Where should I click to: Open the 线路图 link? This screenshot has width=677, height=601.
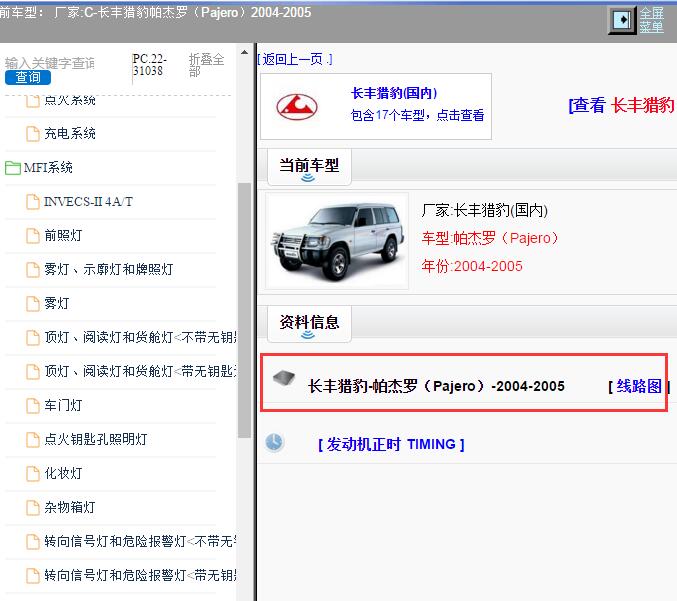coord(639,386)
